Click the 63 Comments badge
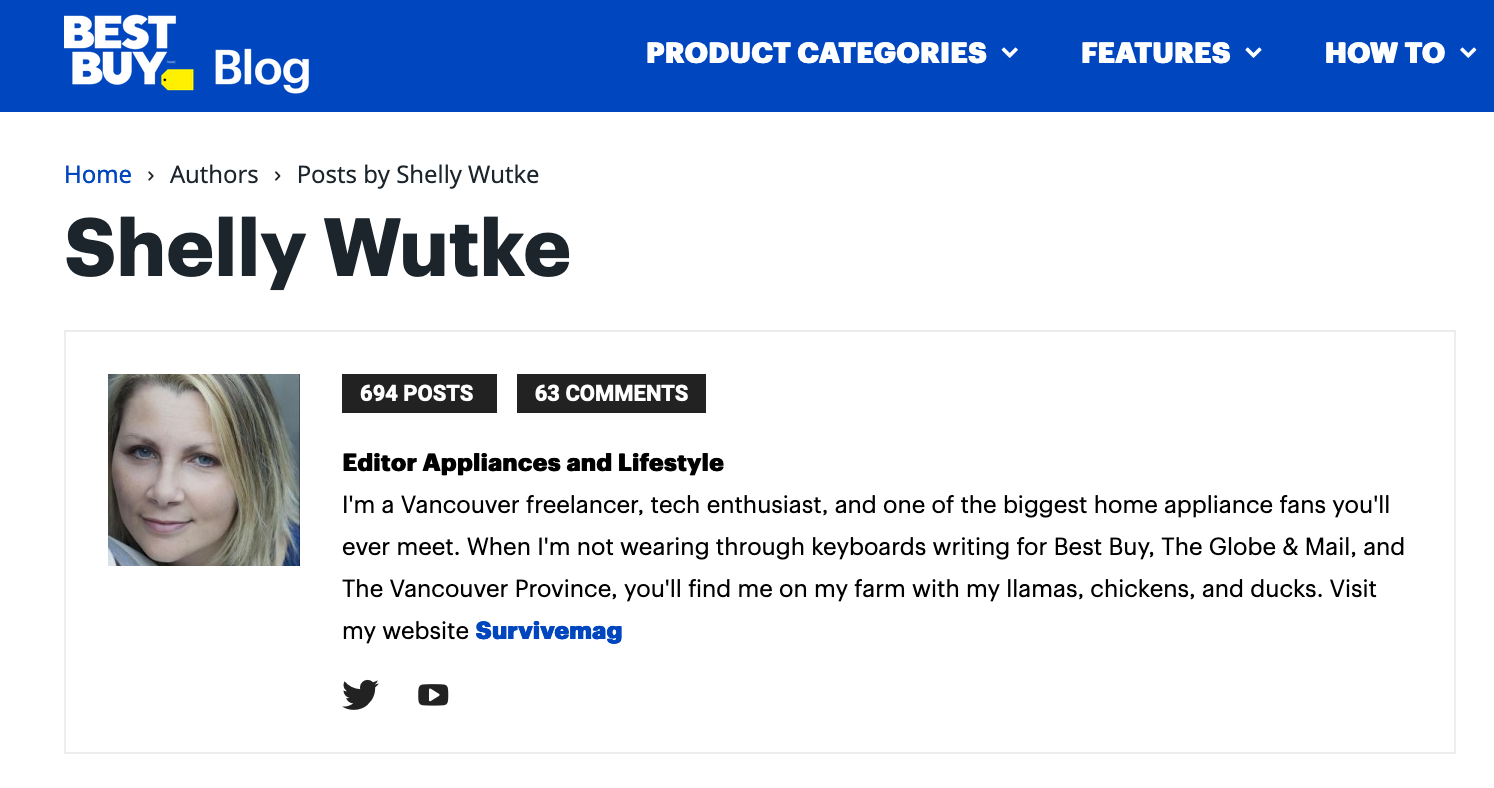This screenshot has height=788, width=1494. pyautogui.click(x=611, y=393)
